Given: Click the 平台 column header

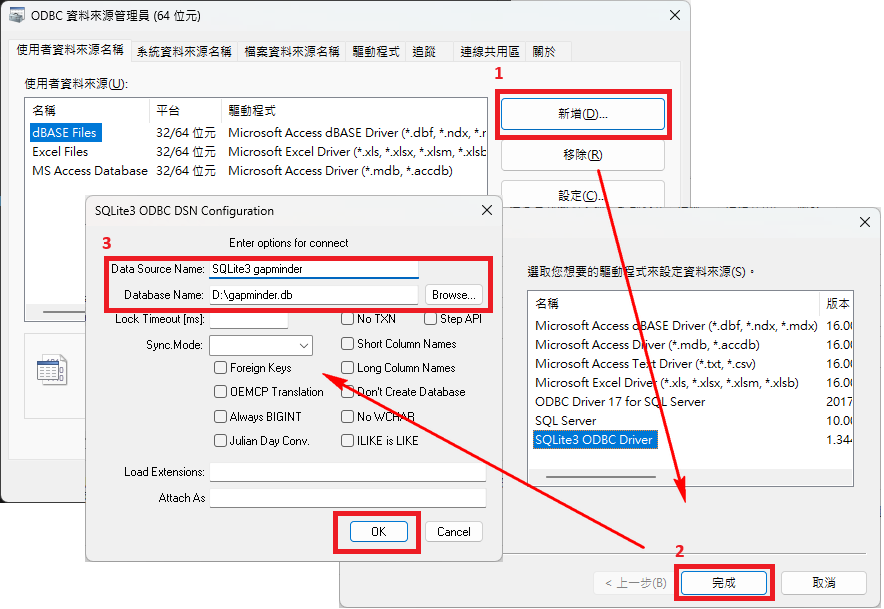Looking at the screenshot, I should [185, 111].
